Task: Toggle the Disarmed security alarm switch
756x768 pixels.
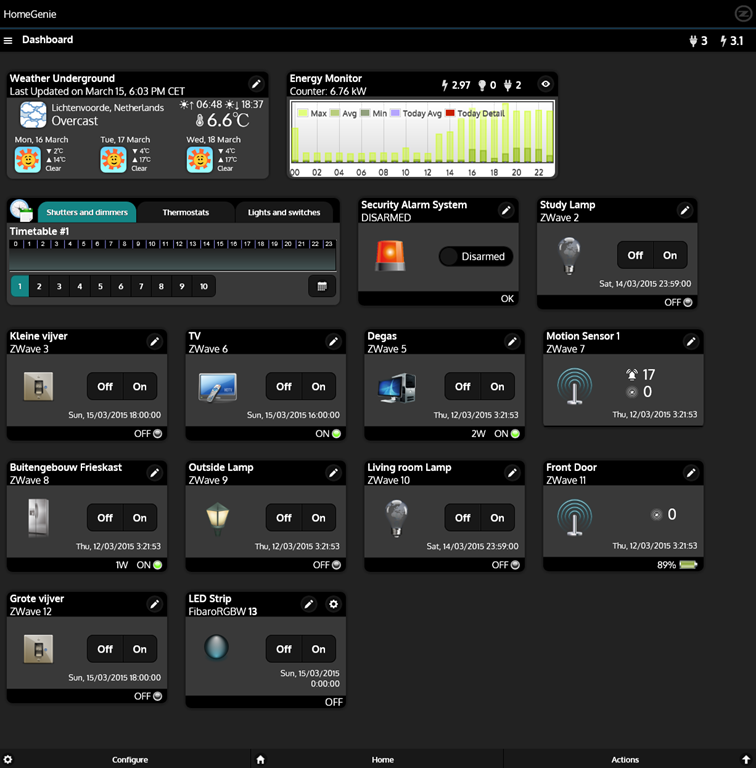Action: click(x=476, y=256)
